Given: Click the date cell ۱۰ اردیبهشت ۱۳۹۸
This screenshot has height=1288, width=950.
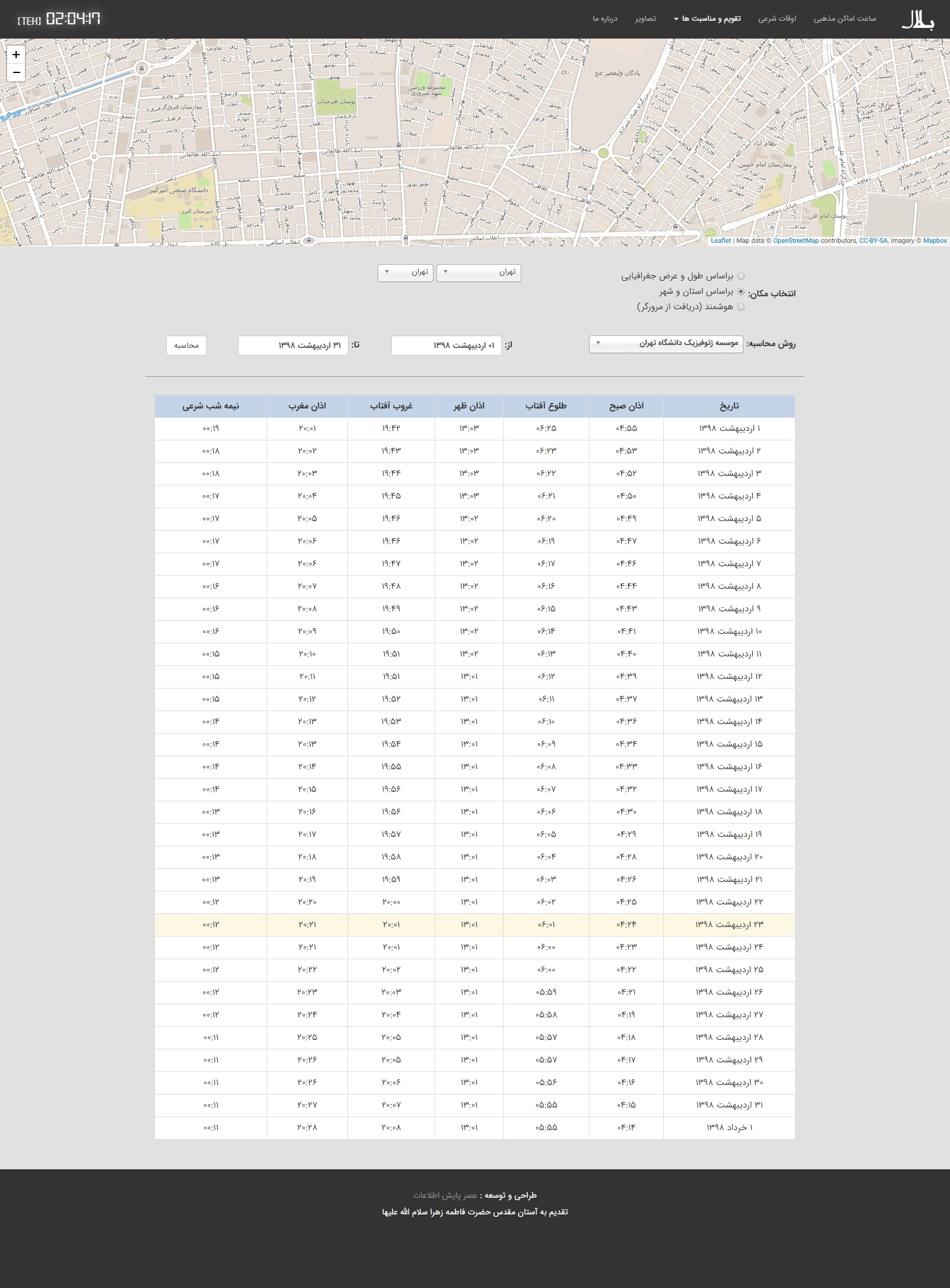Looking at the screenshot, I should pyautogui.click(x=729, y=632).
